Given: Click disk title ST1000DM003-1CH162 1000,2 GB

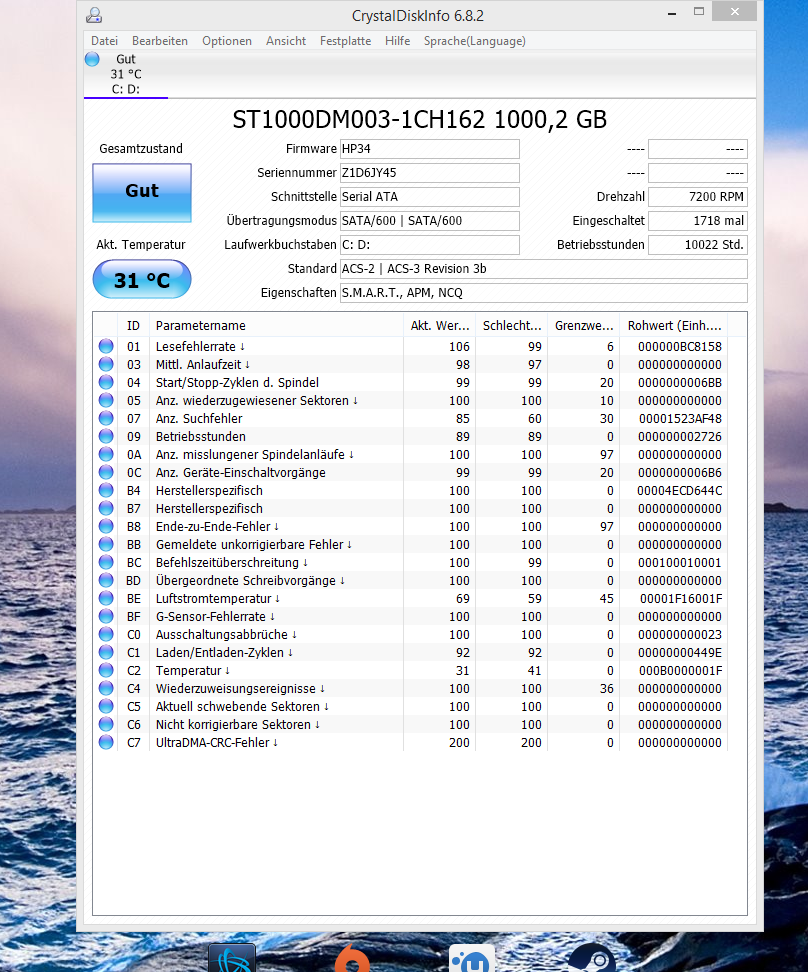Looking at the screenshot, I should (x=419, y=120).
